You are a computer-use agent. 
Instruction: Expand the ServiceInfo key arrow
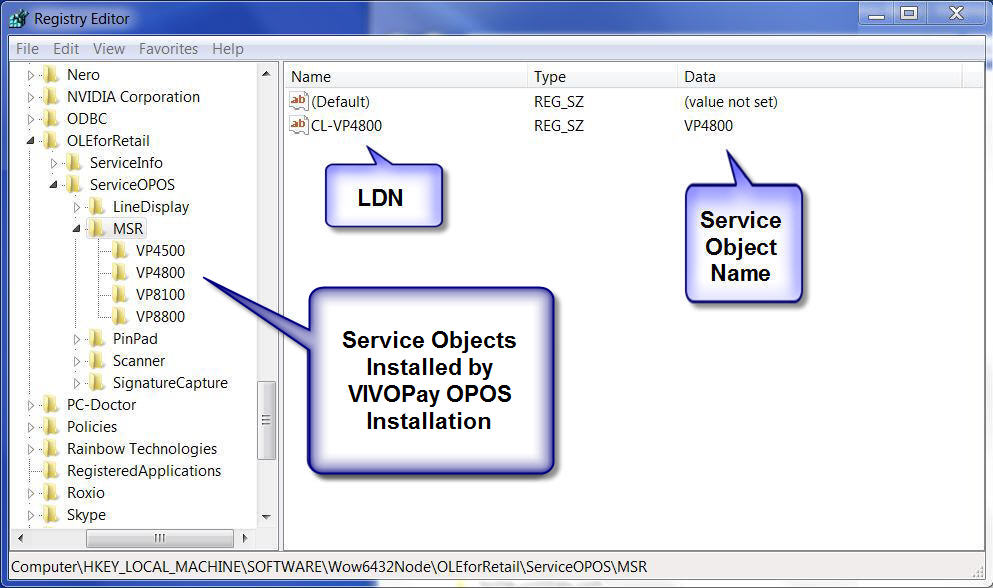tap(54, 163)
